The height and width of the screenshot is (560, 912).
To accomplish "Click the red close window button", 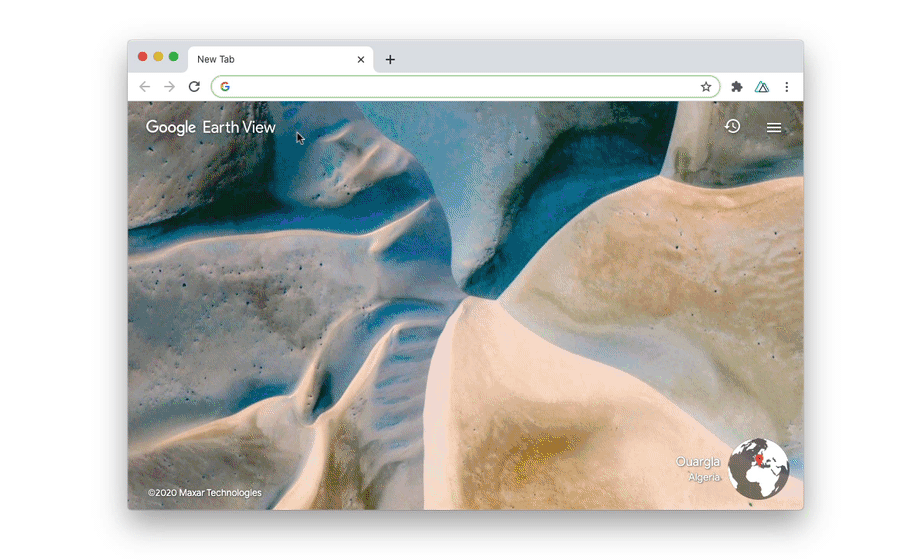I will pyautogui.click(x=142, y=56).
